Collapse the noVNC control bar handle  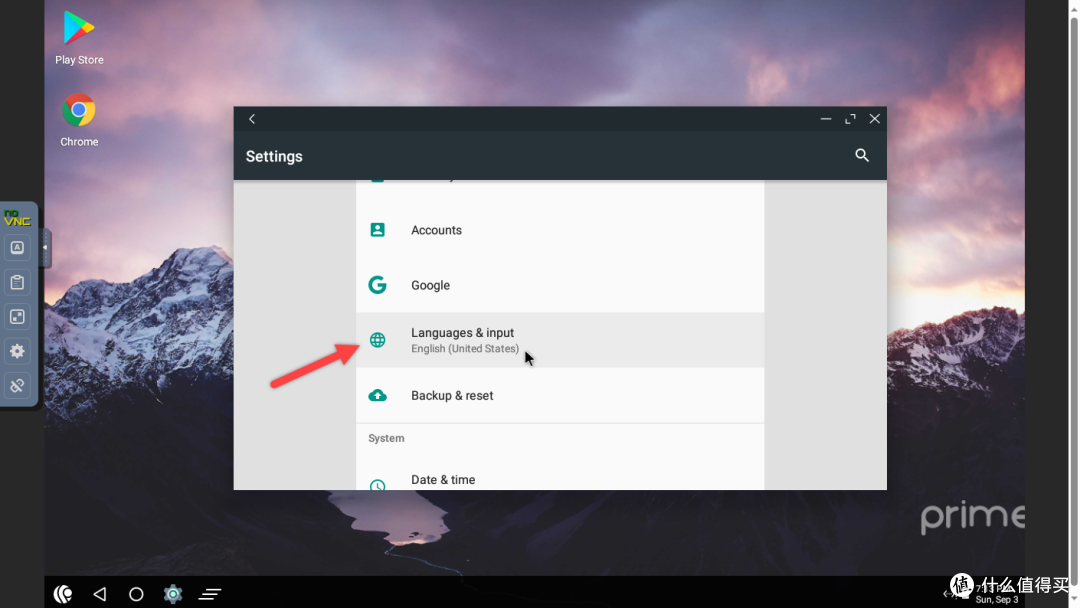(45, 248)
